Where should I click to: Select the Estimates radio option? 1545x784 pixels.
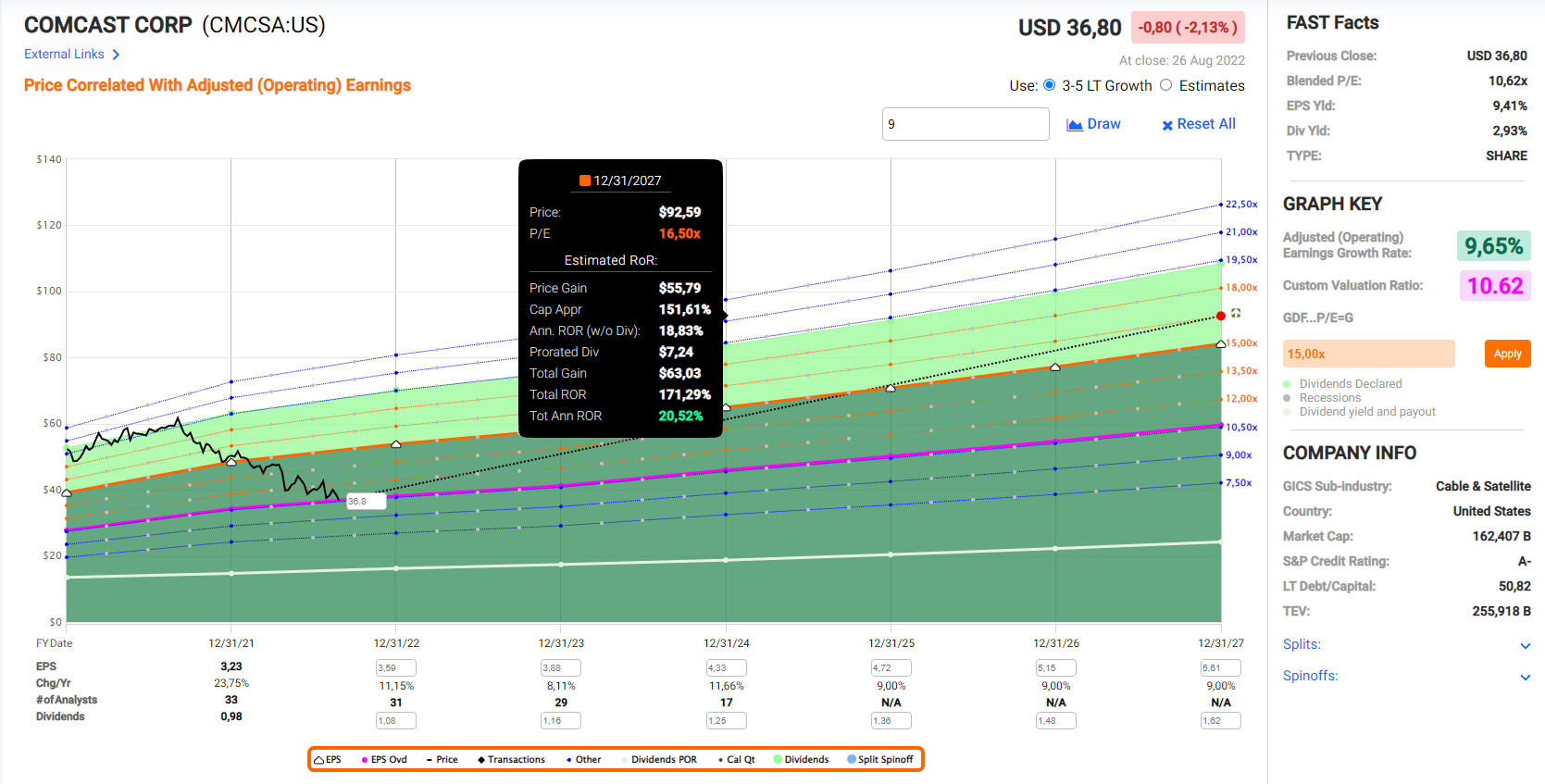[x=1166, y=85]
